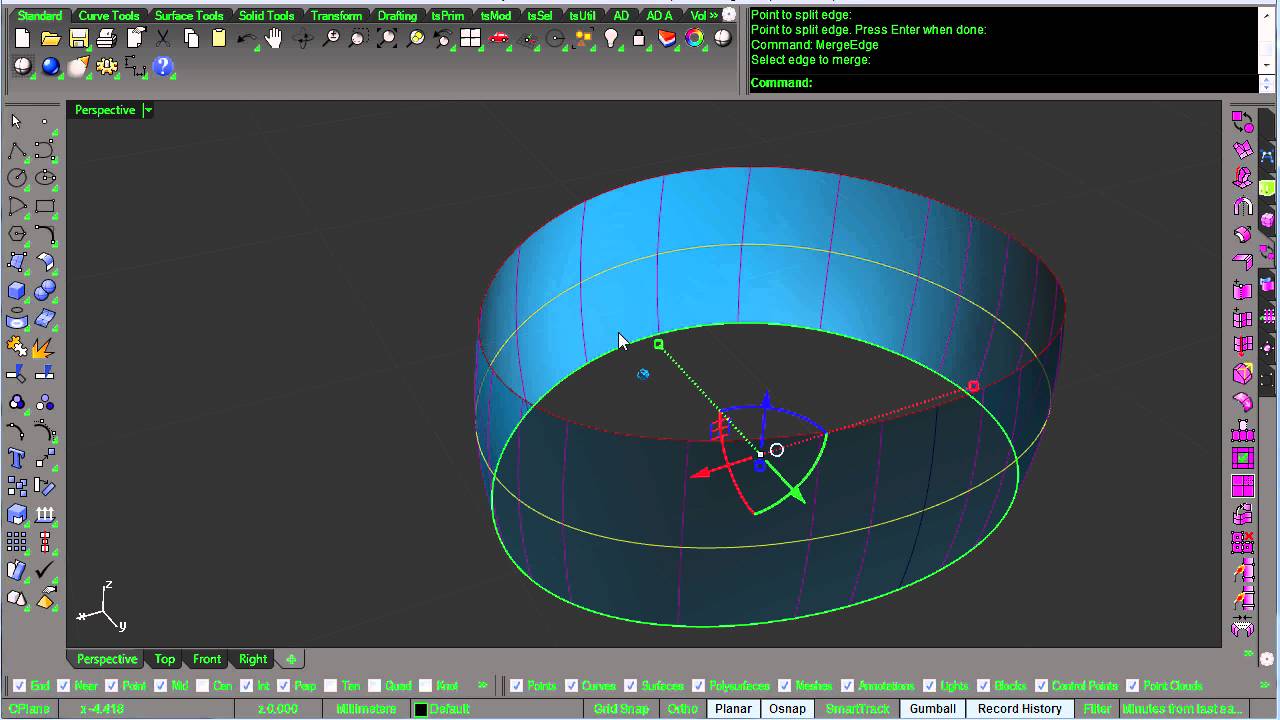The image size is (1280, 720).
Task: Toggle Gumball in the status bar
Action: [933, 709]
